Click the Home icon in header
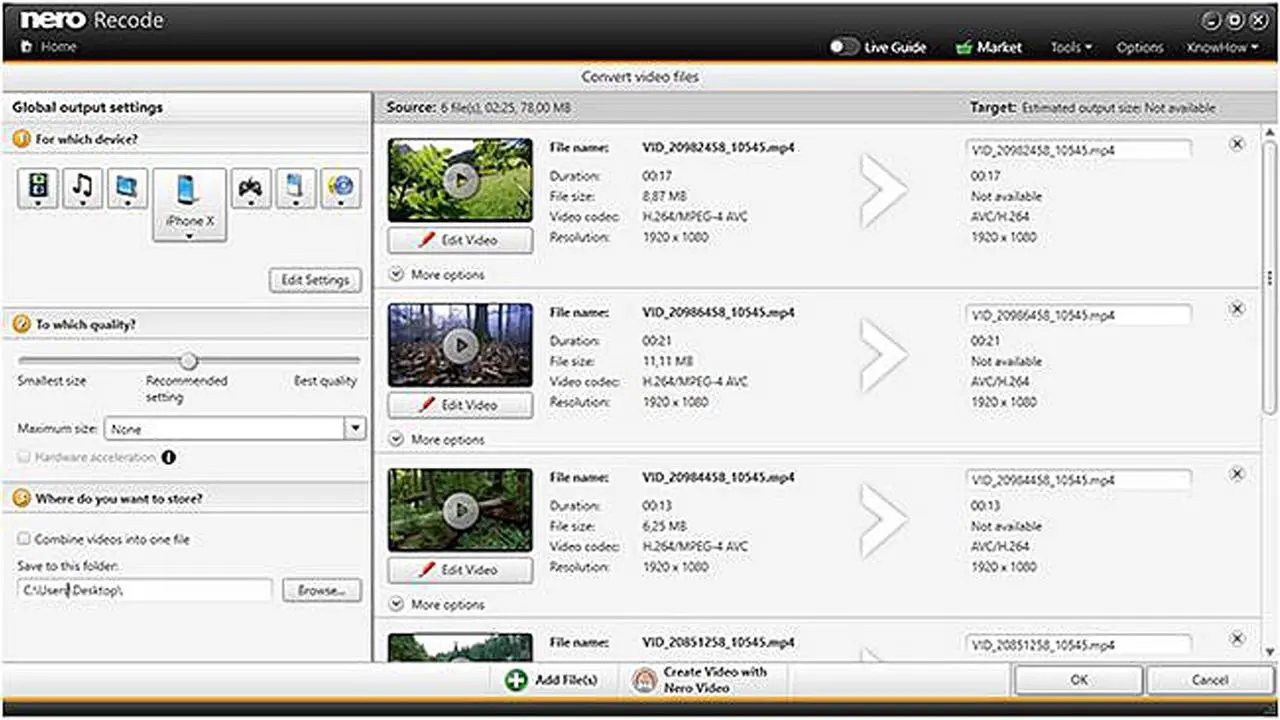The height and width of the screenshot is (720, 1280). tap(25, 47)
